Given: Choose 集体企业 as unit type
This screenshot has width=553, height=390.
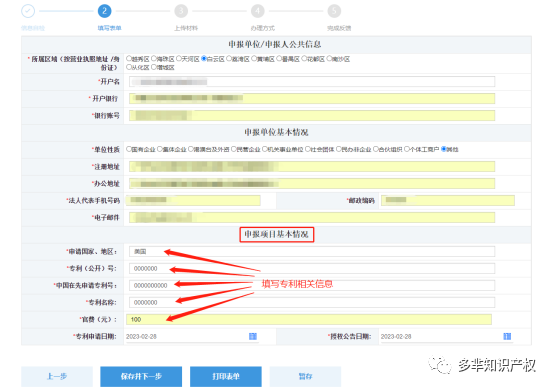Looking at the screenshot, I should click(160, 149).
